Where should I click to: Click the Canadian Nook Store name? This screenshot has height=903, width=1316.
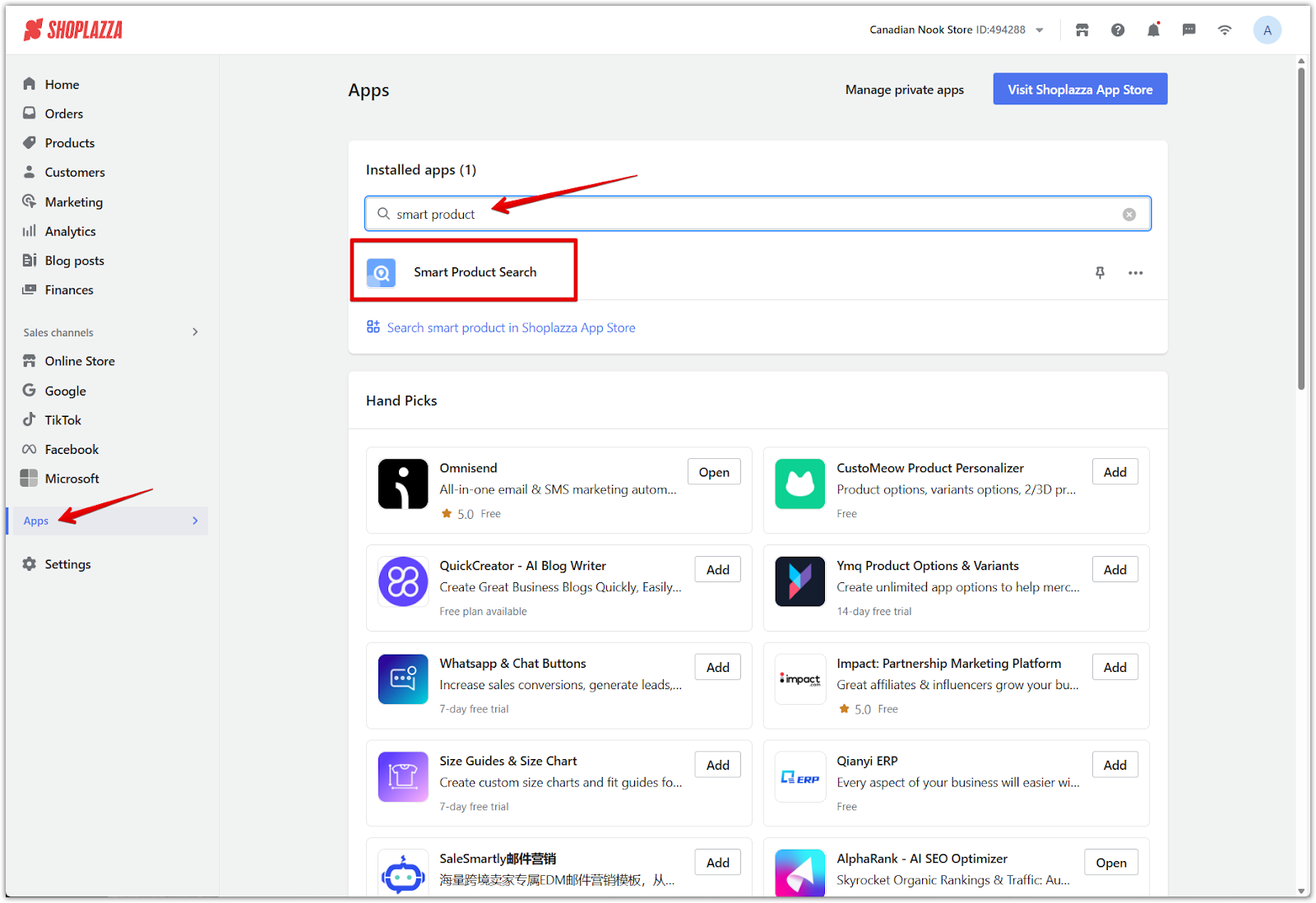point(921,30)
